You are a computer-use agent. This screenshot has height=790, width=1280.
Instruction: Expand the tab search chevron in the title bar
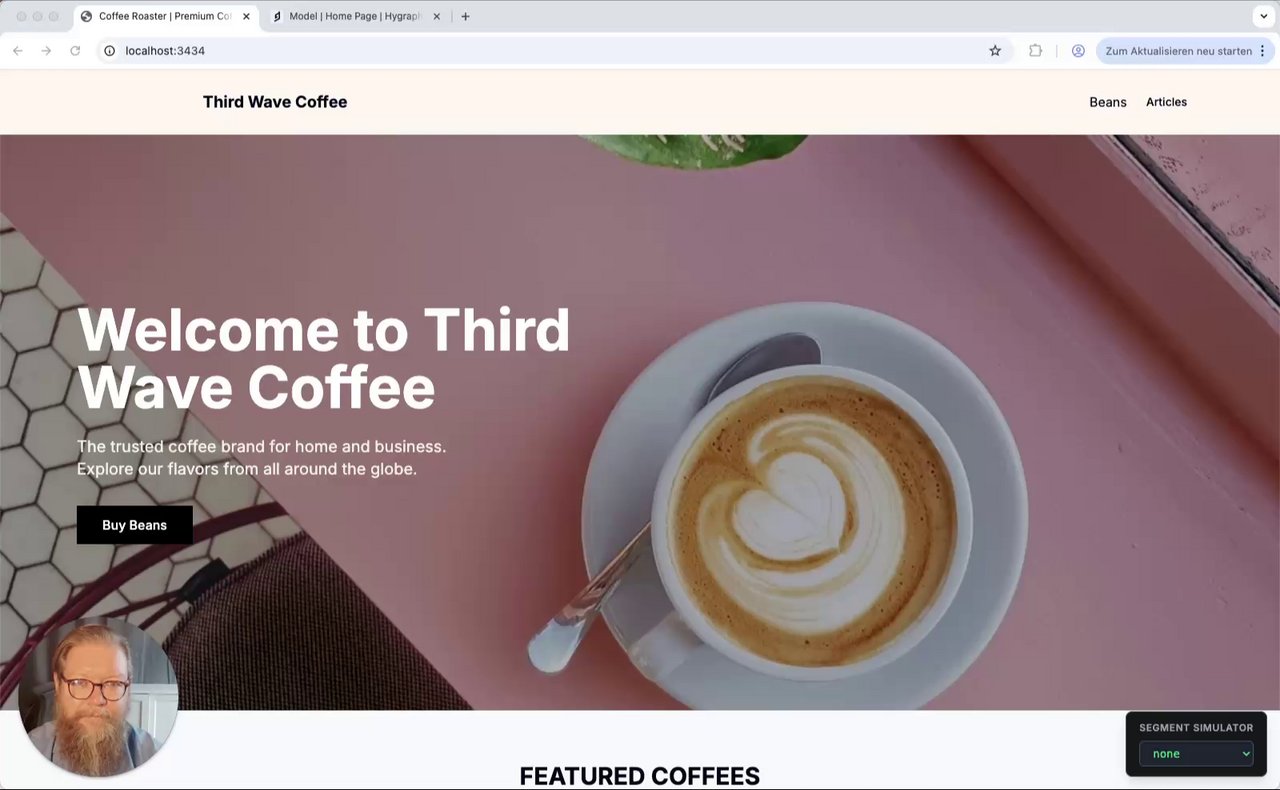tap(1264, 17)
